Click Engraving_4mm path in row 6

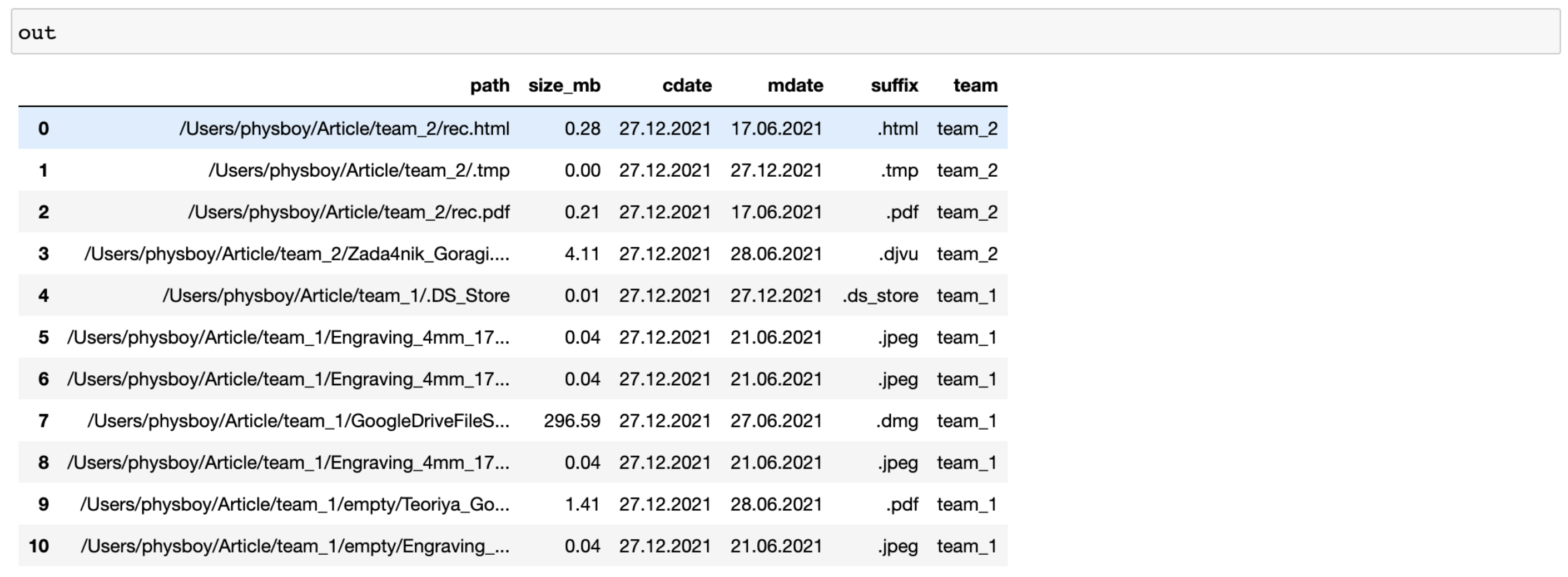click(289, 379)
